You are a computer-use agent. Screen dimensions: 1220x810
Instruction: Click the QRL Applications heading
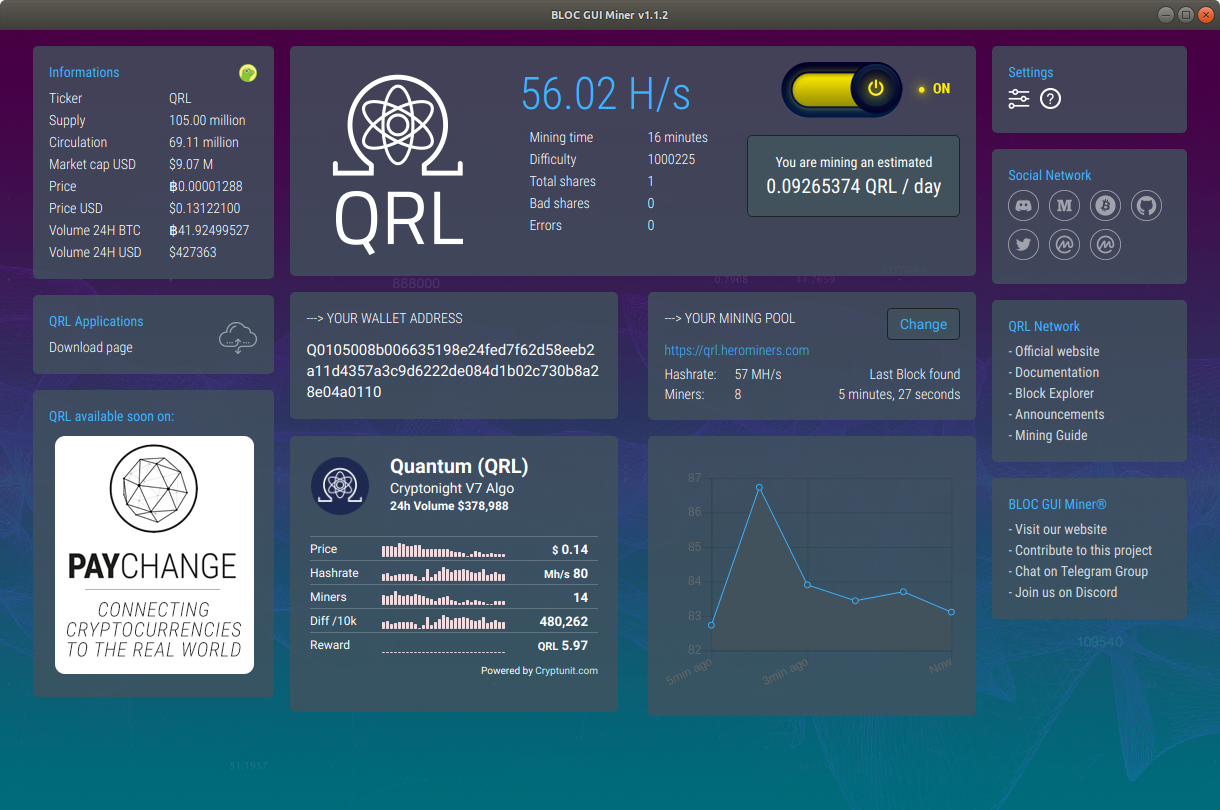[x=96, y=321]
